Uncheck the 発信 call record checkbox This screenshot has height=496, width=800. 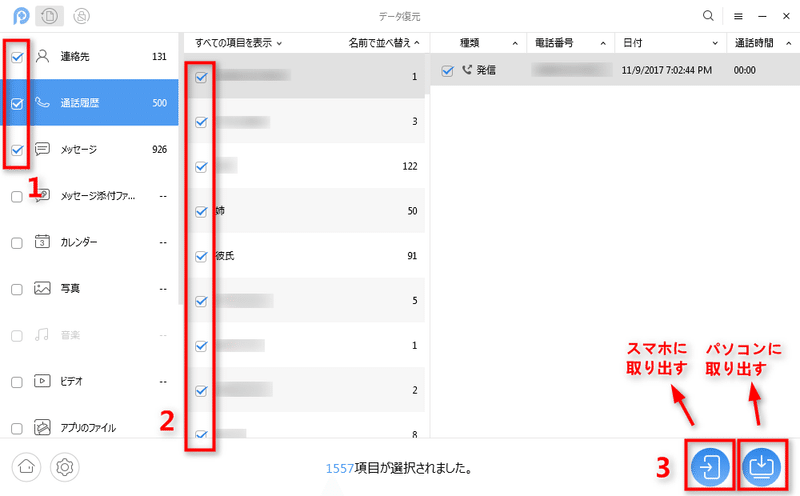click(447, 71)
